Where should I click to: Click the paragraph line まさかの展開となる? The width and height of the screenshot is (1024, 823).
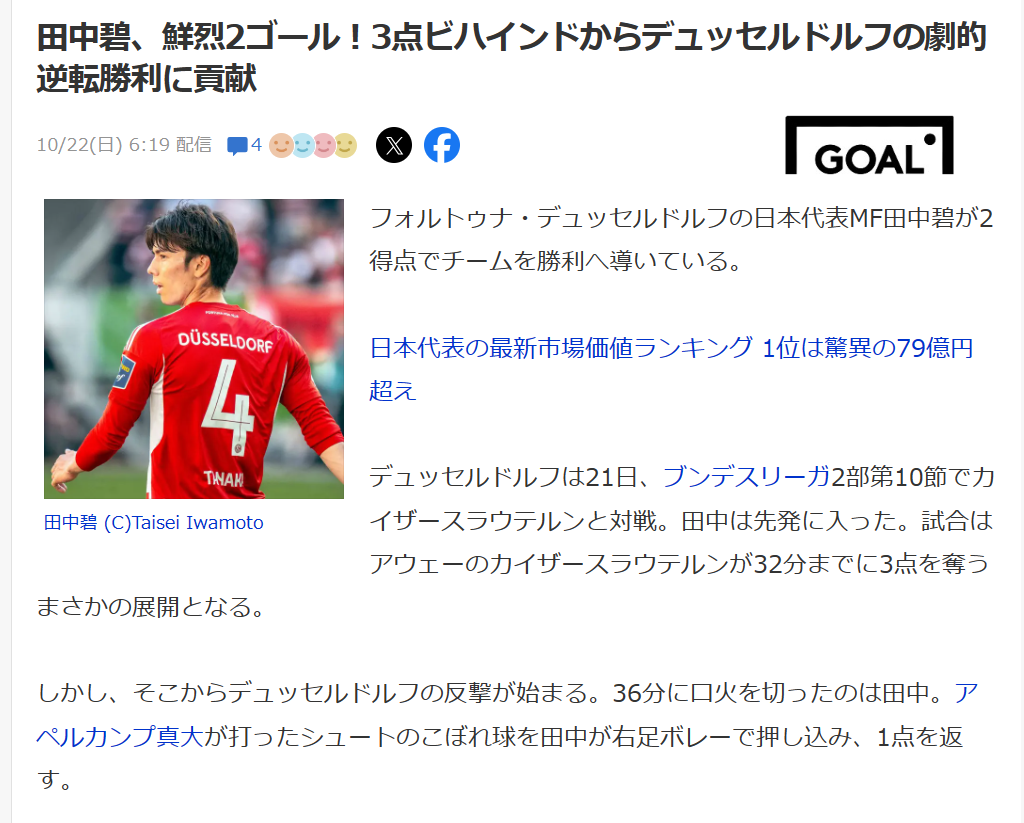click(151, 607)
